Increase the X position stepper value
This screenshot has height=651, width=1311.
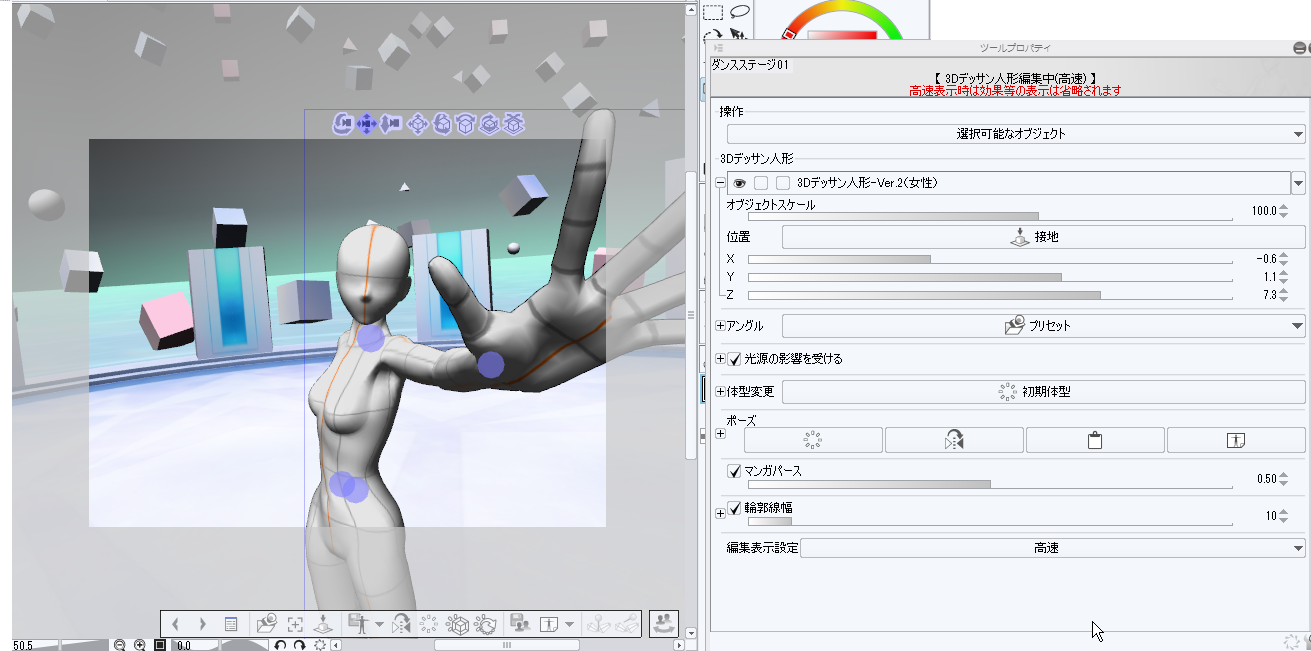click(x=1285, y=255)
